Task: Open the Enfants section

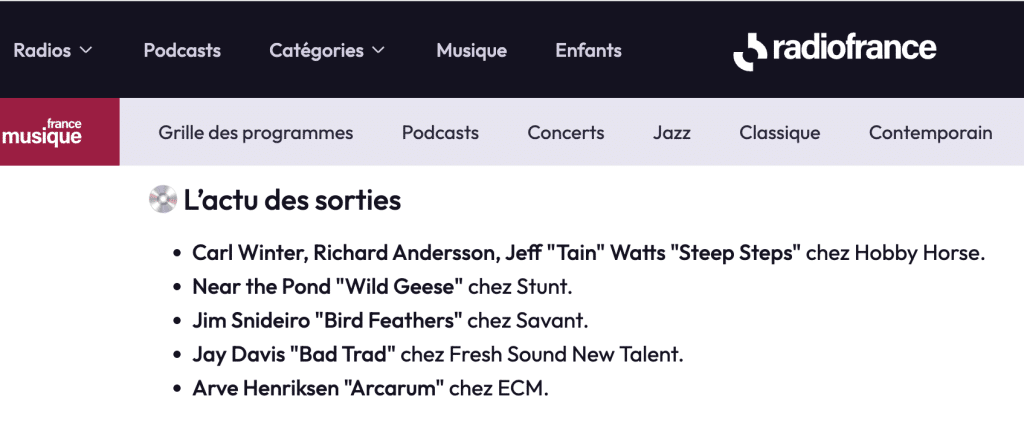Action: [x=588, y=50]
